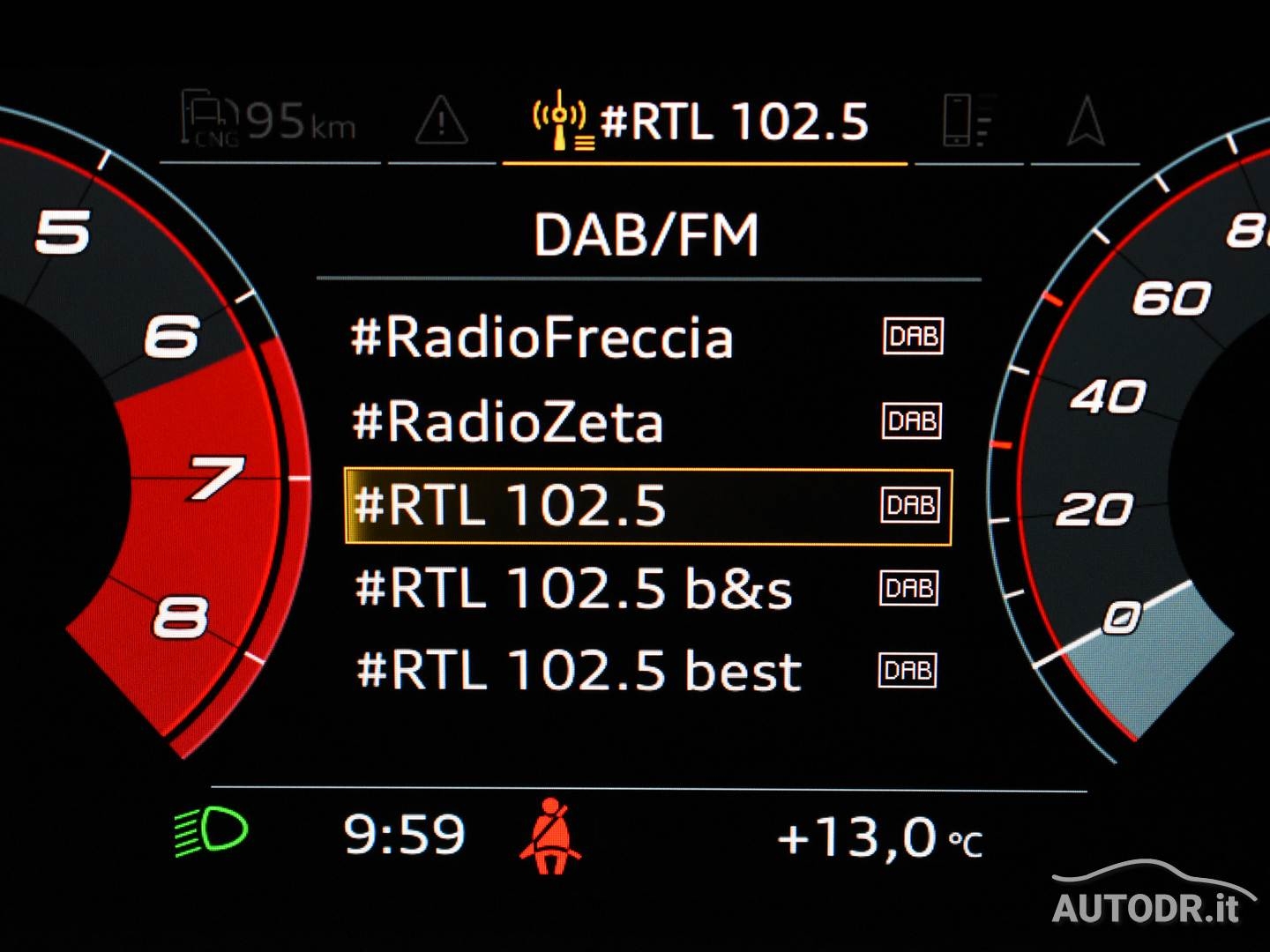
Task: Click the DAB/FM header title
Action: [646, 235]
